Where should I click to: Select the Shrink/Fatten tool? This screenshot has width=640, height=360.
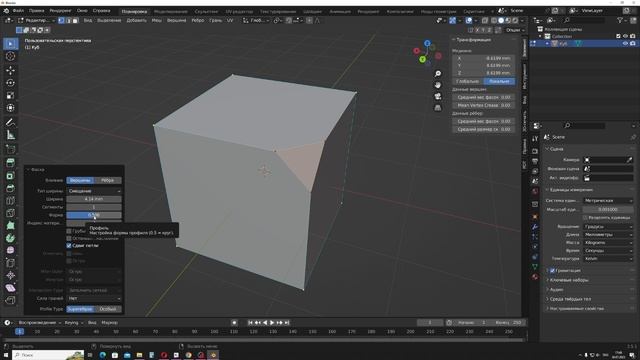pos(11,276)
